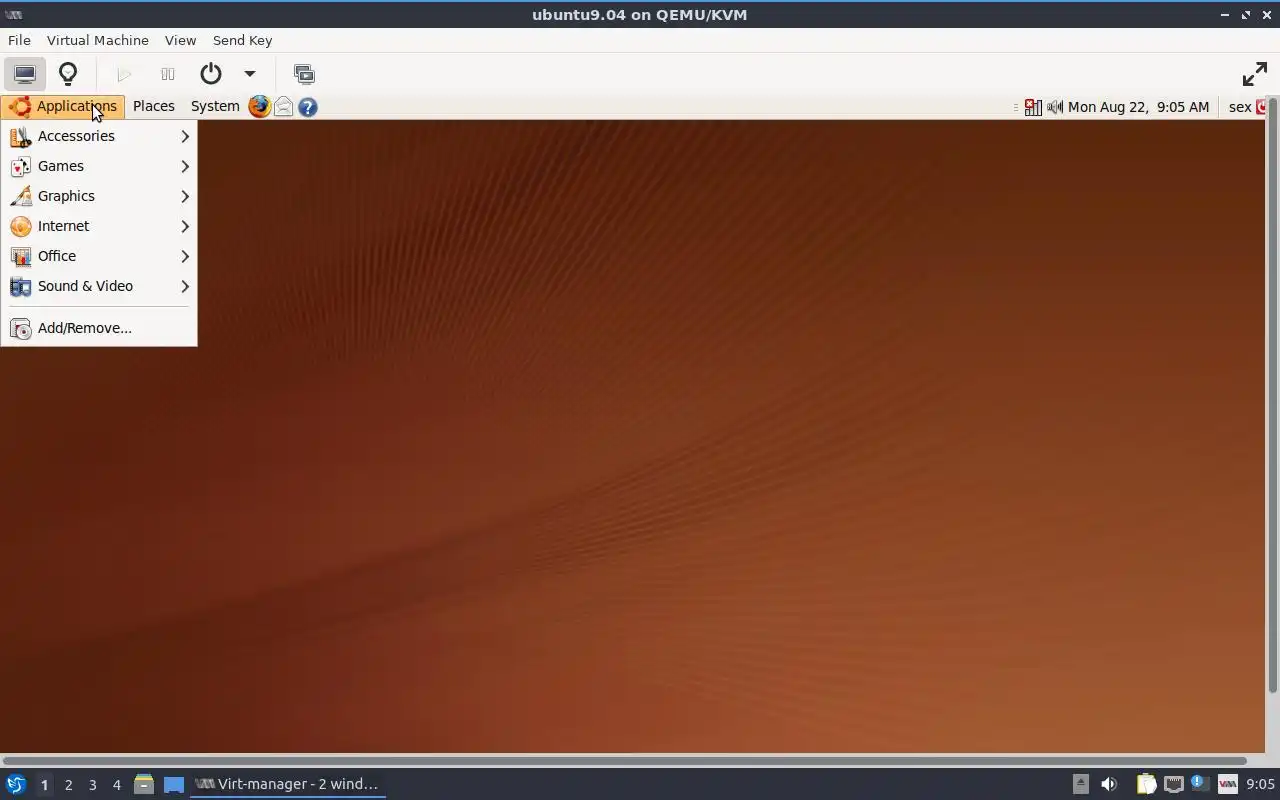Open the mail launcher in guest panel
The image size is (1280, 800).
tap(284, 106)
